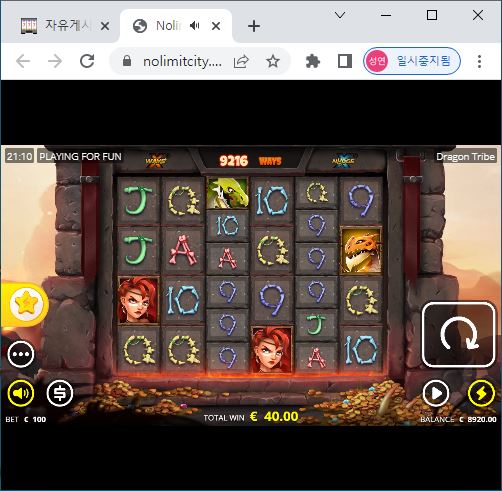Screen dimensions: 502x491
Task: Close the Nolimit City tab
Action: pos(216,26)
